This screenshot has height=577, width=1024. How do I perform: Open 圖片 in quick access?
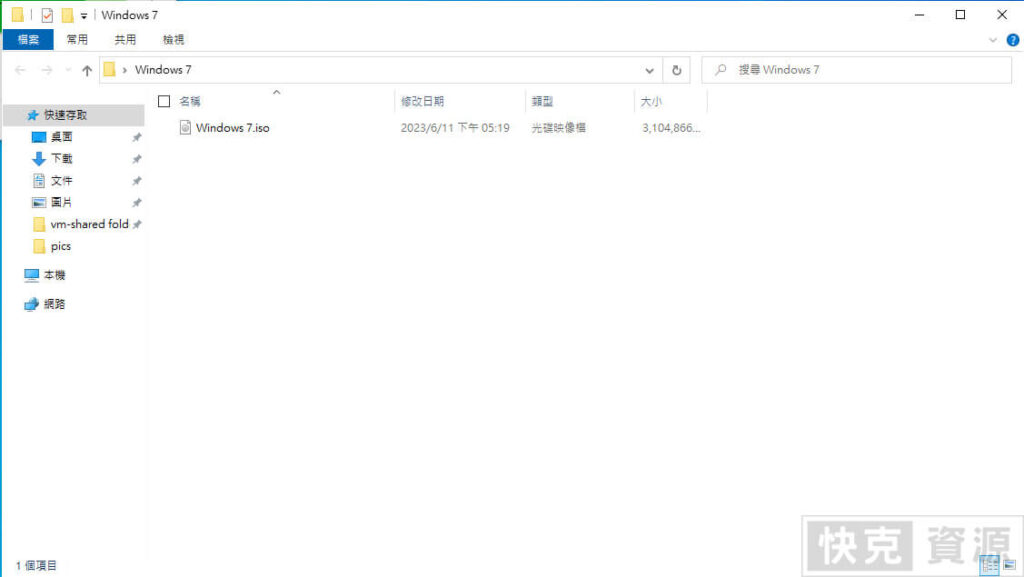tap(61, 202)
